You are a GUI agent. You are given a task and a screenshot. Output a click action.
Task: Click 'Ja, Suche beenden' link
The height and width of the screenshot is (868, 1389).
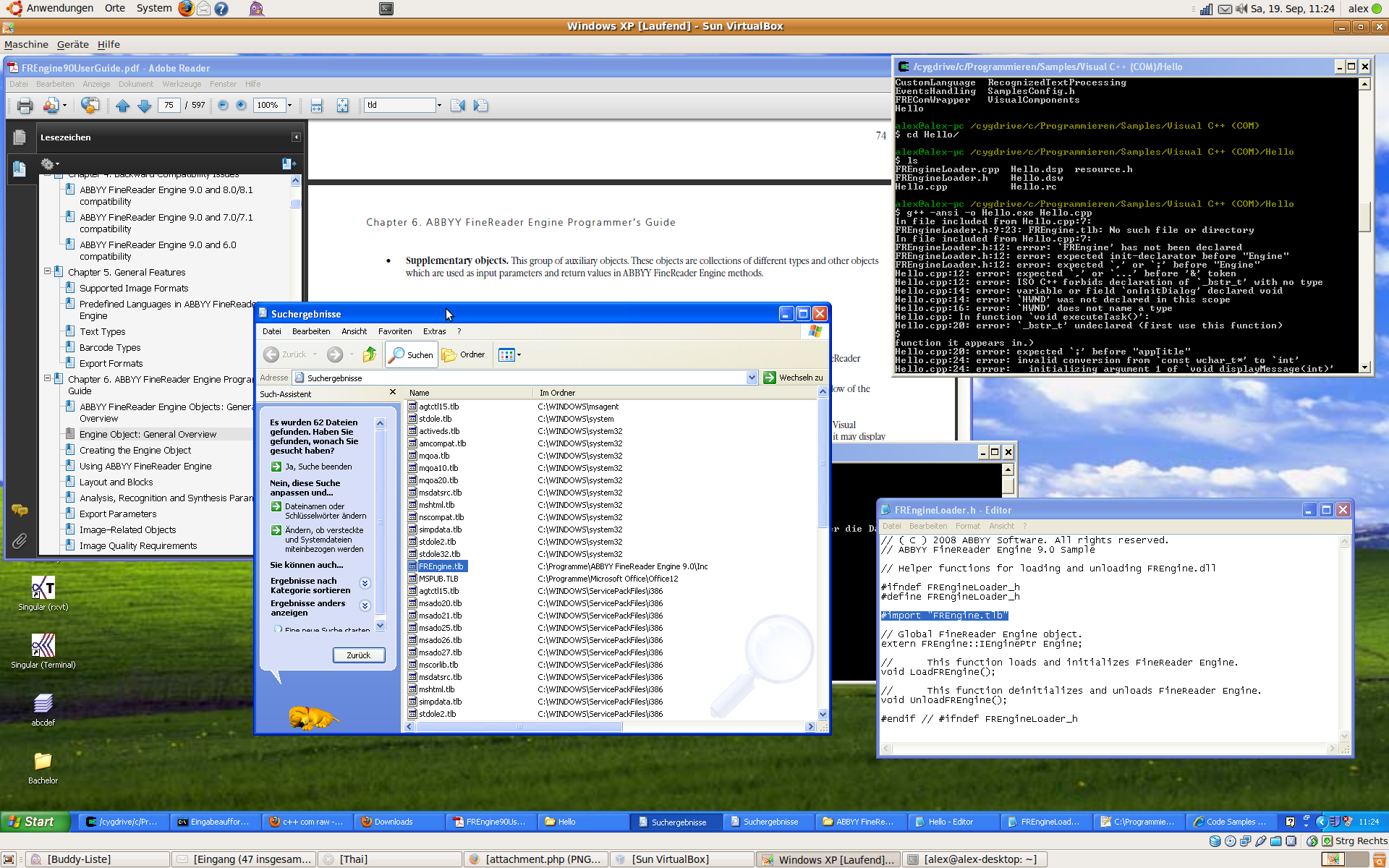pos(318,467)
